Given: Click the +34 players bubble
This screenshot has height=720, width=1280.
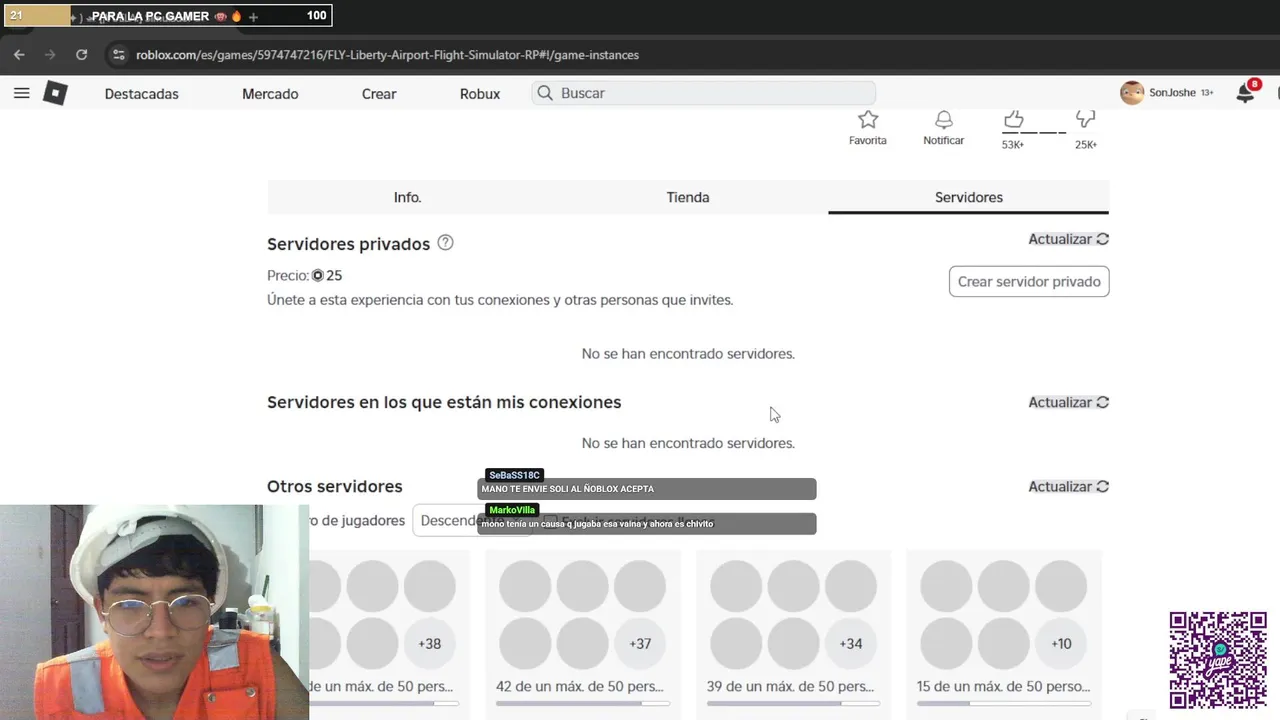Looking at the screenshot, I should tap(851, 643).
